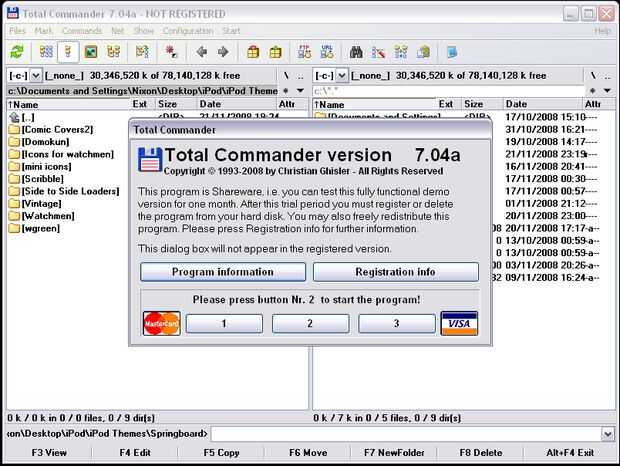
Task: Go forward with the right arrow icon
Action: [223, 52]
